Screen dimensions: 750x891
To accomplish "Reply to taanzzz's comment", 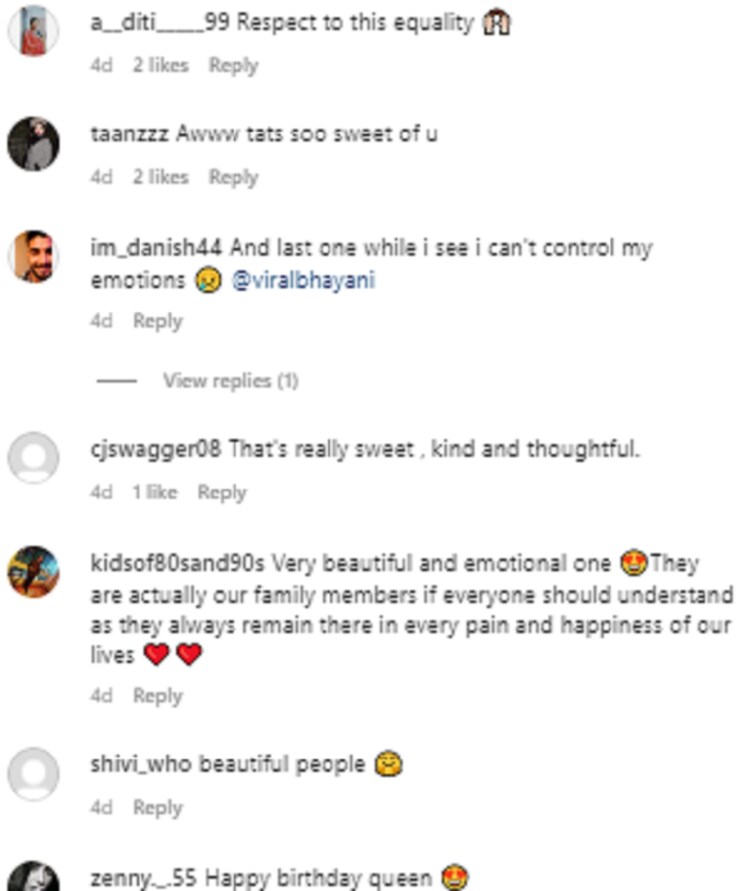I will 233,178.
